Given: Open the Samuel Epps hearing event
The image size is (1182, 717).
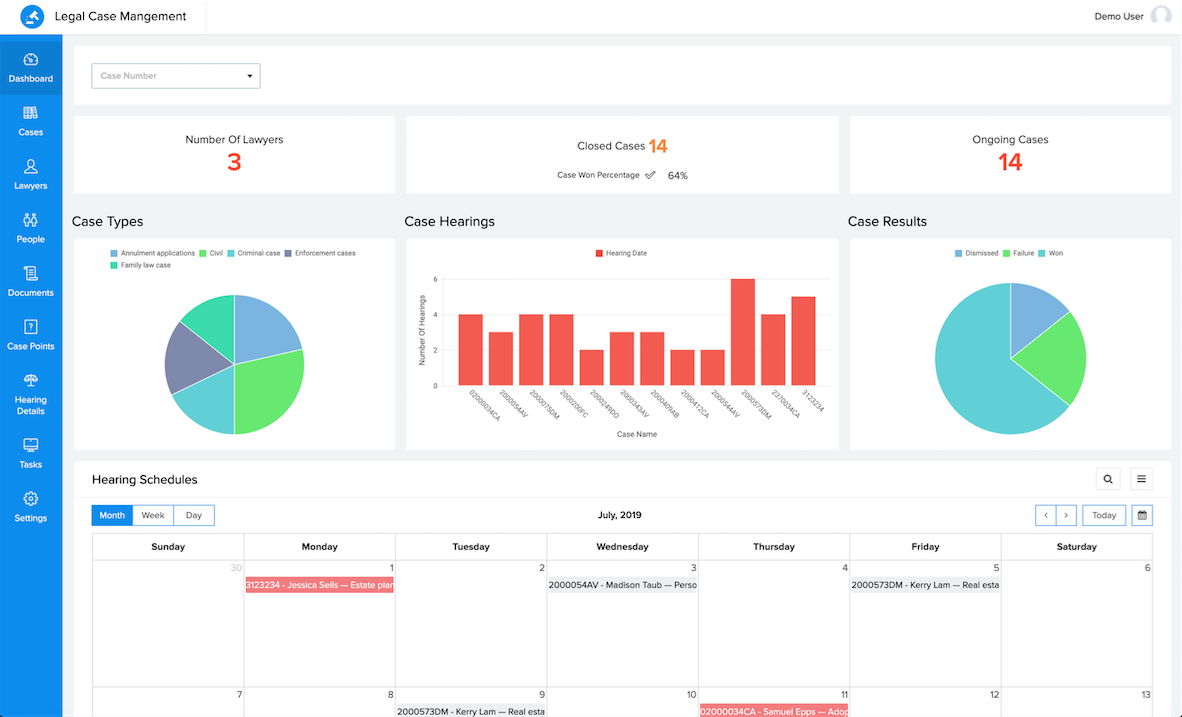Looking at the screenshot, I should tap(773, 711).
